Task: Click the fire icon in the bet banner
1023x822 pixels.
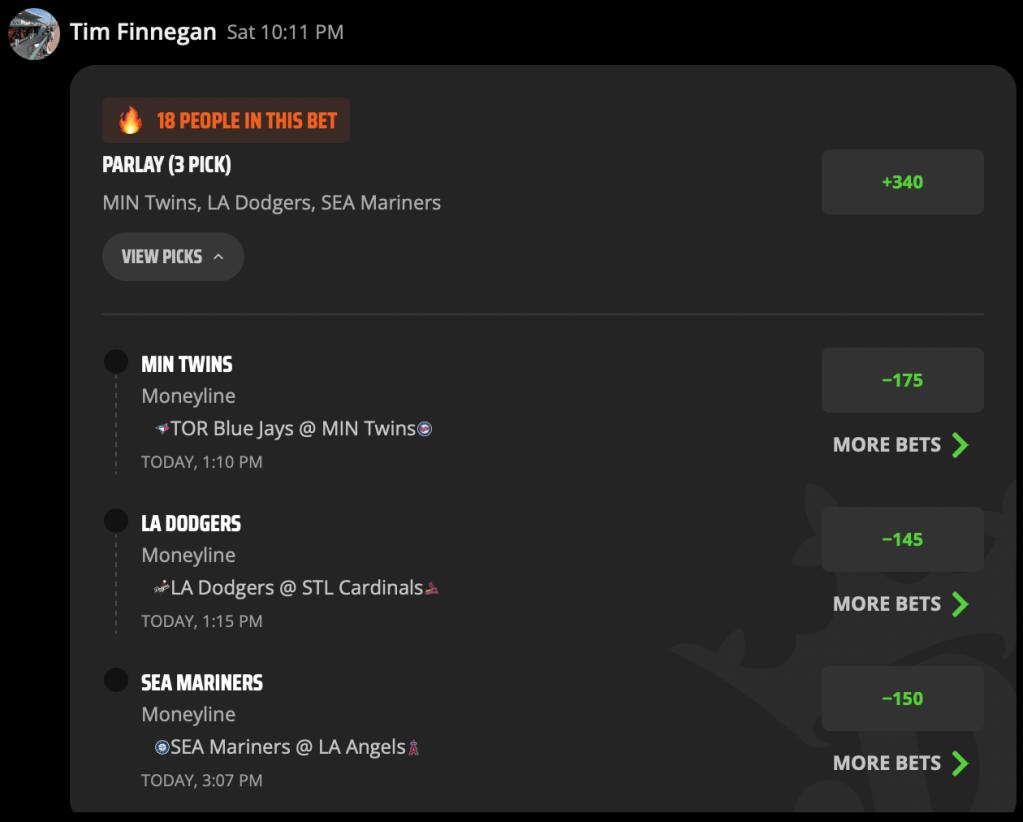Action: pos(130,121)
